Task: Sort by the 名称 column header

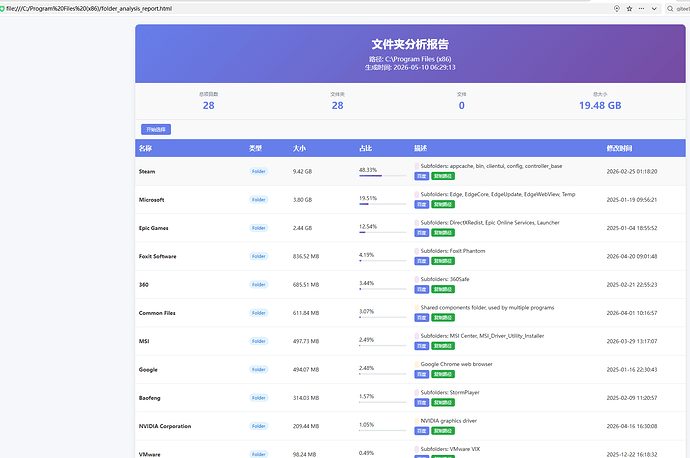Action: coord(145,148)
